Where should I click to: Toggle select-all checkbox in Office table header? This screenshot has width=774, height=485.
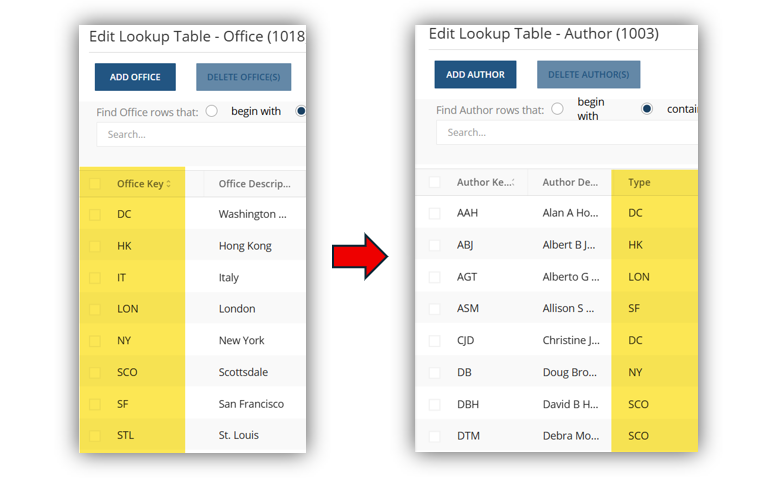pyautogui.click(x=95, y=183)
